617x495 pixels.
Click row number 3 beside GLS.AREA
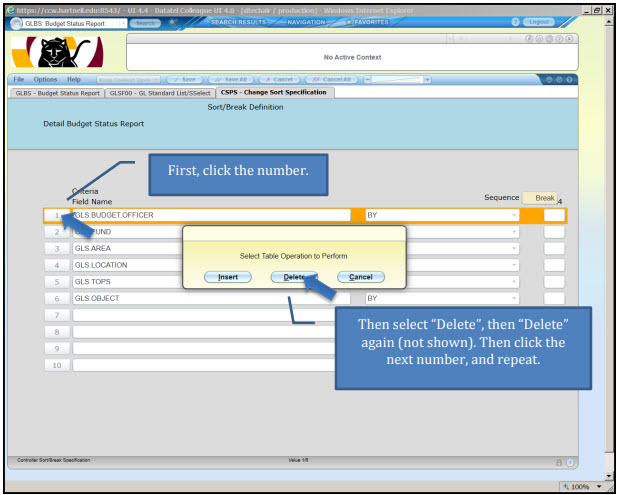pyautogui.click(x=57, y=248)
